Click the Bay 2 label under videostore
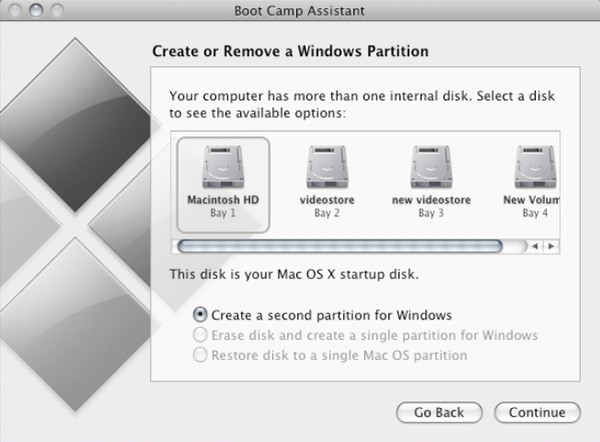 [327, 213]
